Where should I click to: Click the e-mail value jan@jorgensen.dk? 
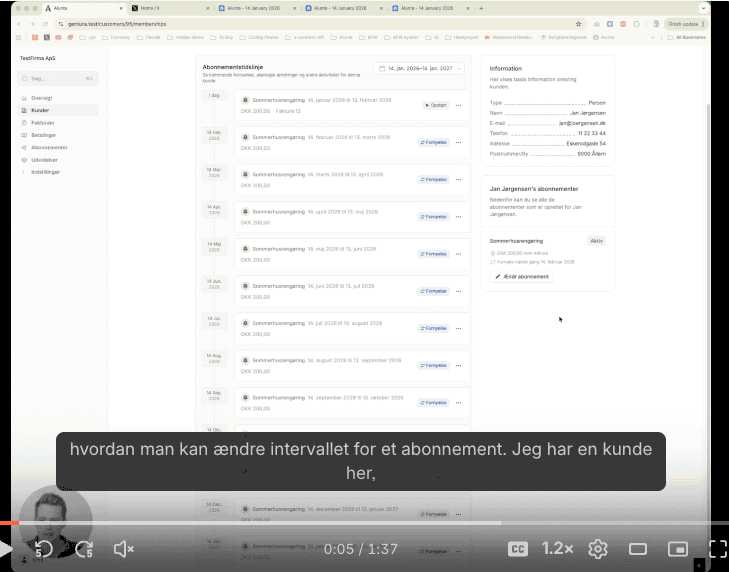(582, 123)
